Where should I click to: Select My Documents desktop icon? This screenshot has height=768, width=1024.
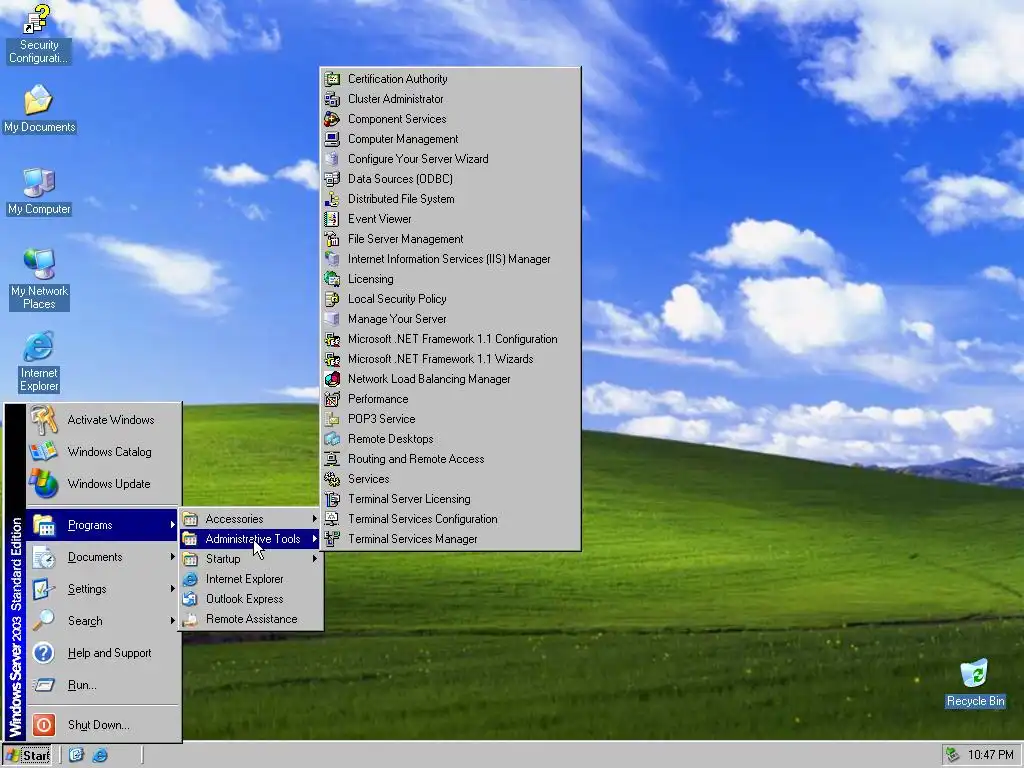[x=39, y=109]
